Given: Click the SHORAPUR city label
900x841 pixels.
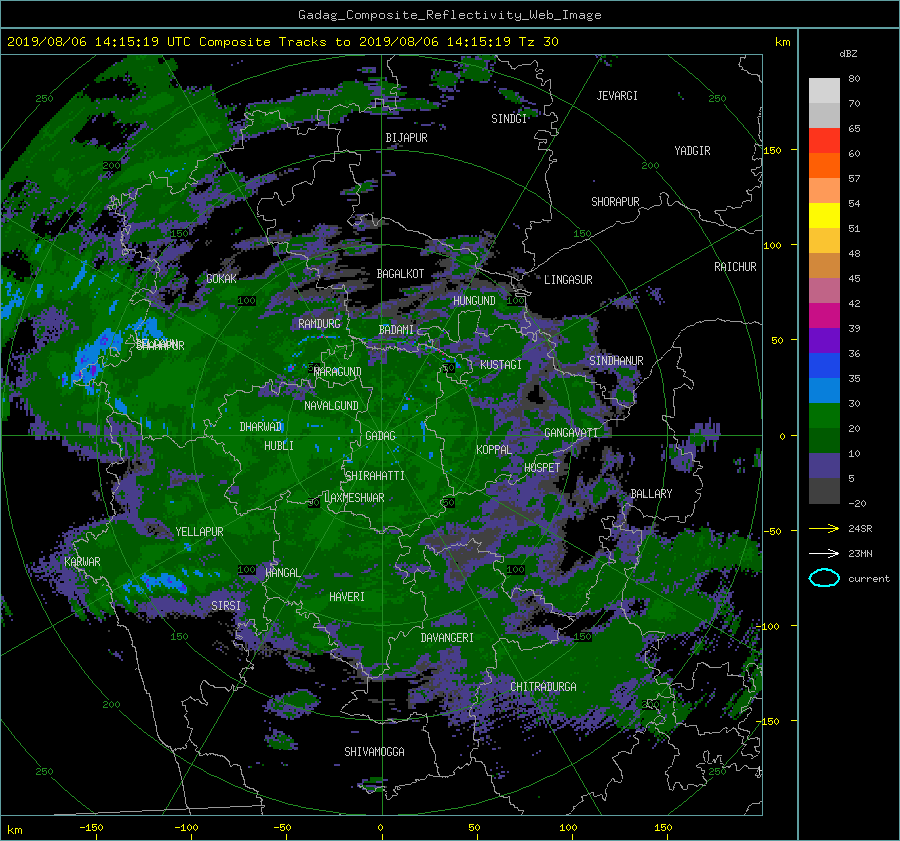Looking at the screenshot, I should 615,202.
